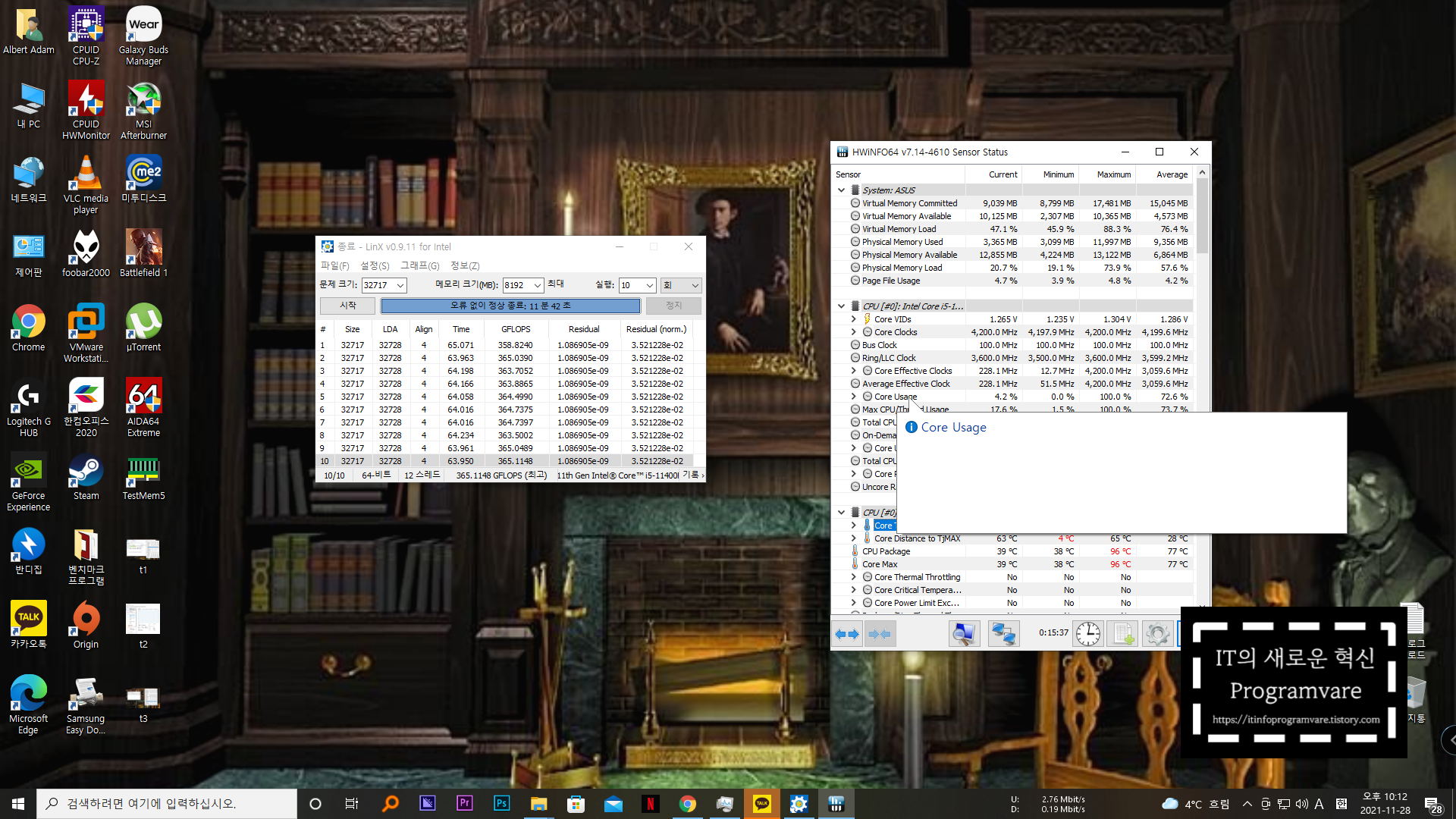Screen dimensions: 1456x819
Task: Start logging with the sheet-plus icon
Action: coord(1123,634)
